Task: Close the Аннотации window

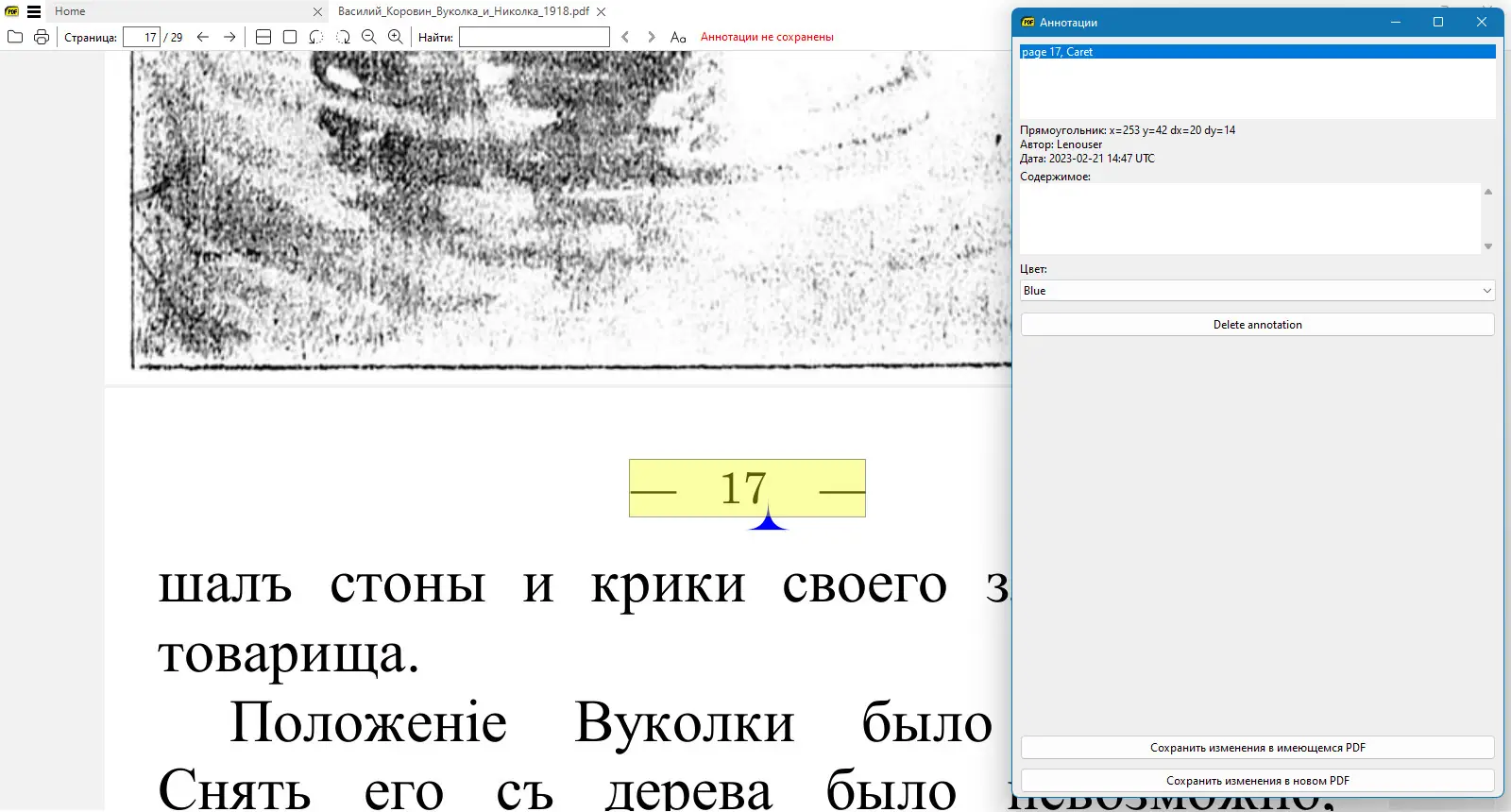Action: (x=1482, y=22)
